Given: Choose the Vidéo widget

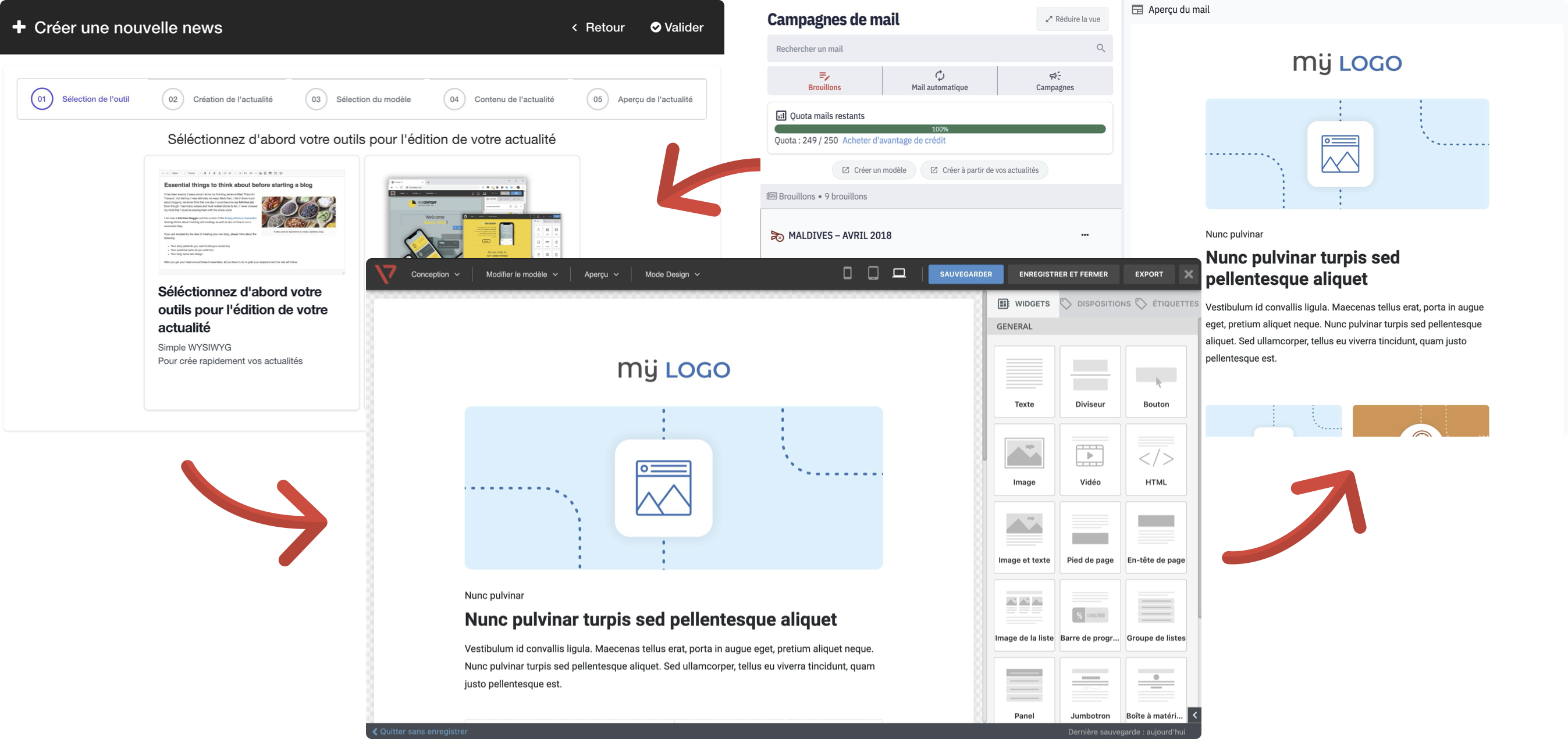Looking at the screenshot, I should point(1090,460).
